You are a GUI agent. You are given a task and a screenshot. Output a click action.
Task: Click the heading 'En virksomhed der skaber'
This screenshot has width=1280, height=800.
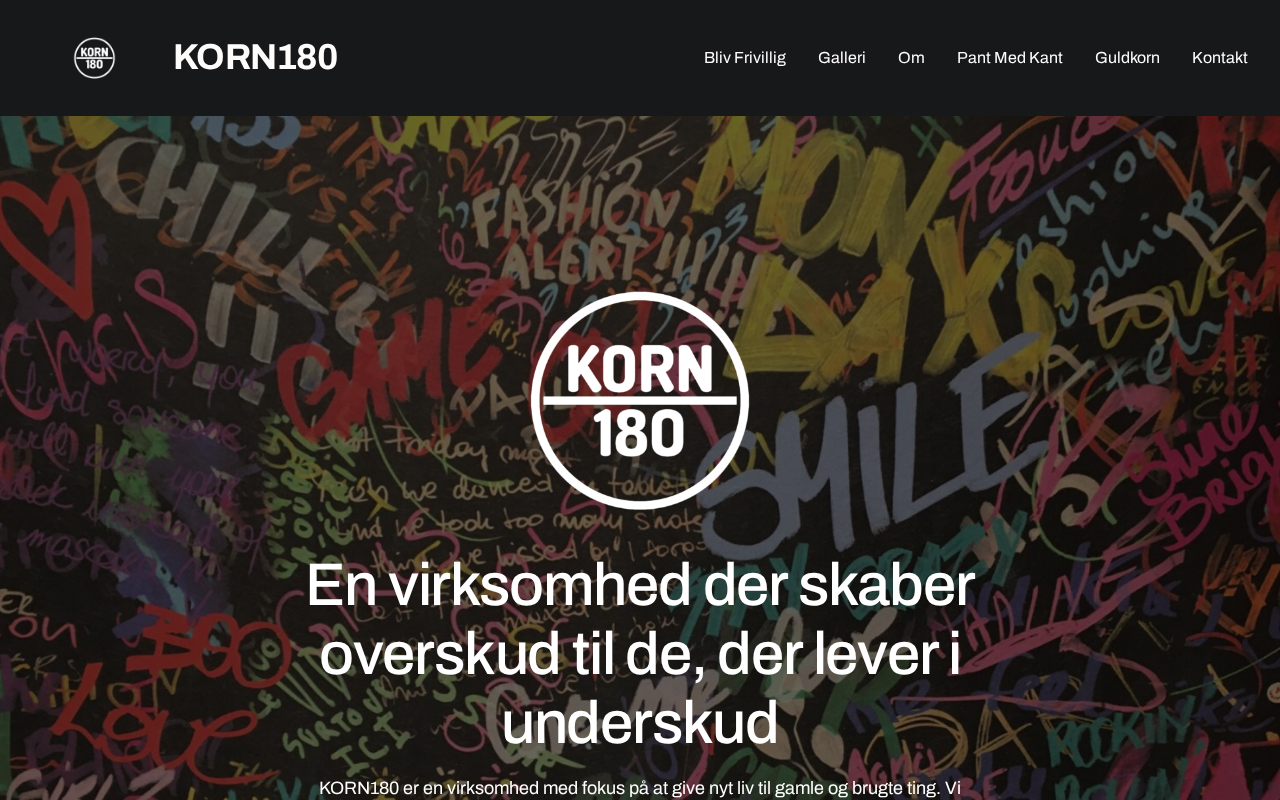pyautogui.click(x=640, y=585)
